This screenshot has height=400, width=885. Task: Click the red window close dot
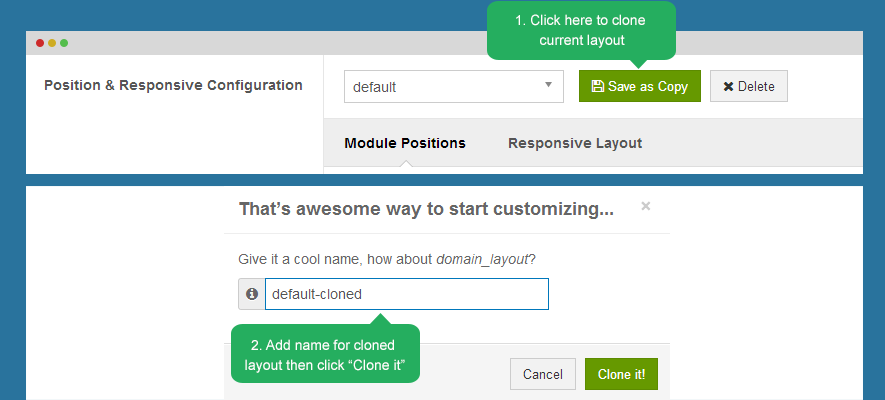point(40,43)
